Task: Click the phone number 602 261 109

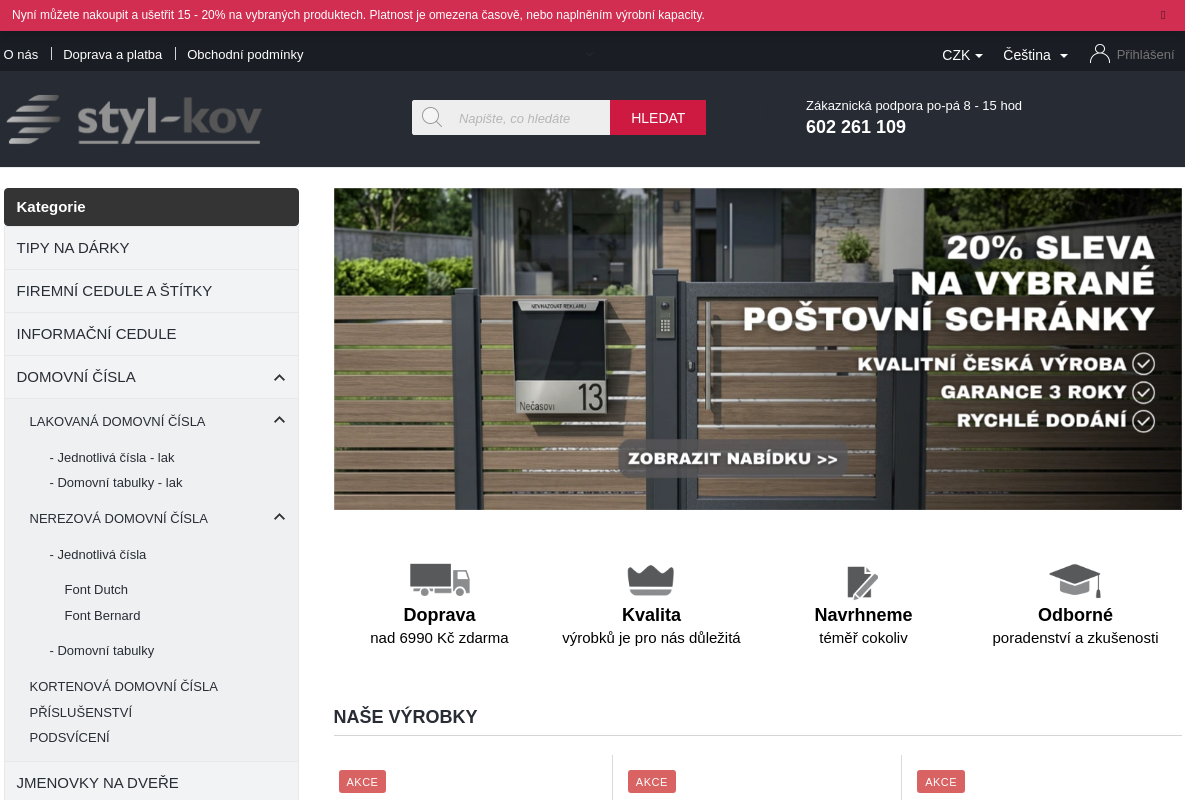Action: click(x=856, y=127)
